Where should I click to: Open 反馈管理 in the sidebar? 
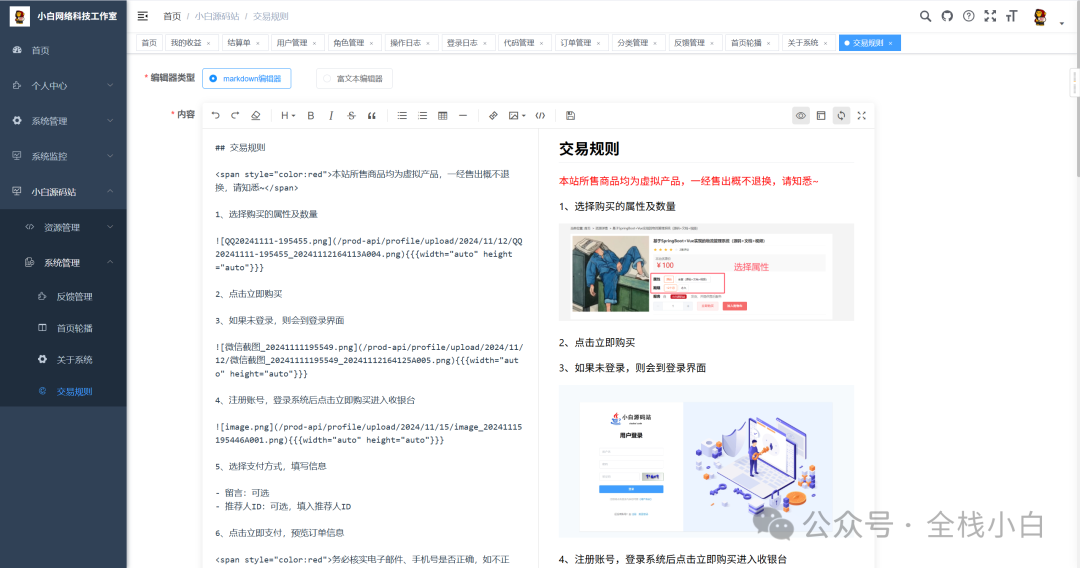63,297
